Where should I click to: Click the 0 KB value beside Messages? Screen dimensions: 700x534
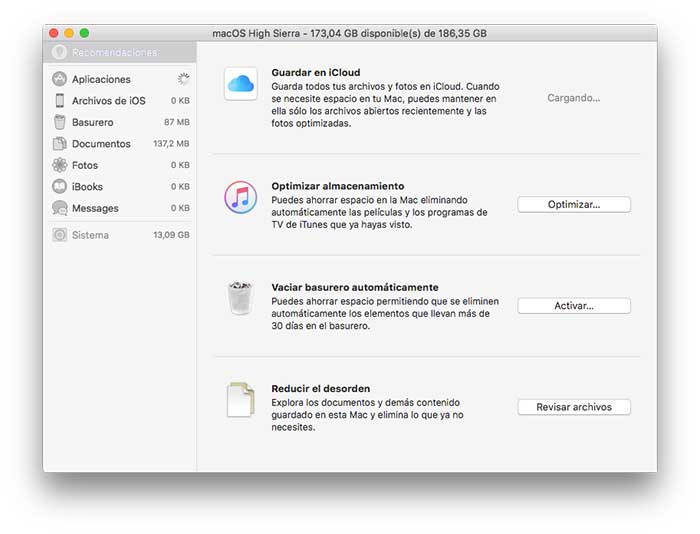pos(180,208)
